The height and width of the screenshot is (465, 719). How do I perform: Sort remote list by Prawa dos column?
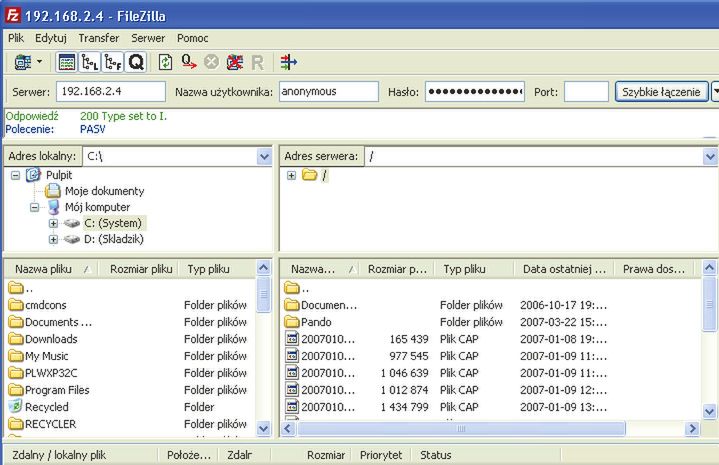[654, 269]
